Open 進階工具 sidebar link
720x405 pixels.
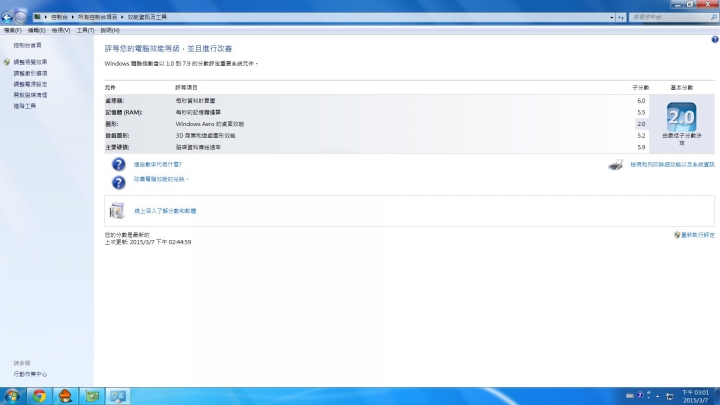pos(25,106)
